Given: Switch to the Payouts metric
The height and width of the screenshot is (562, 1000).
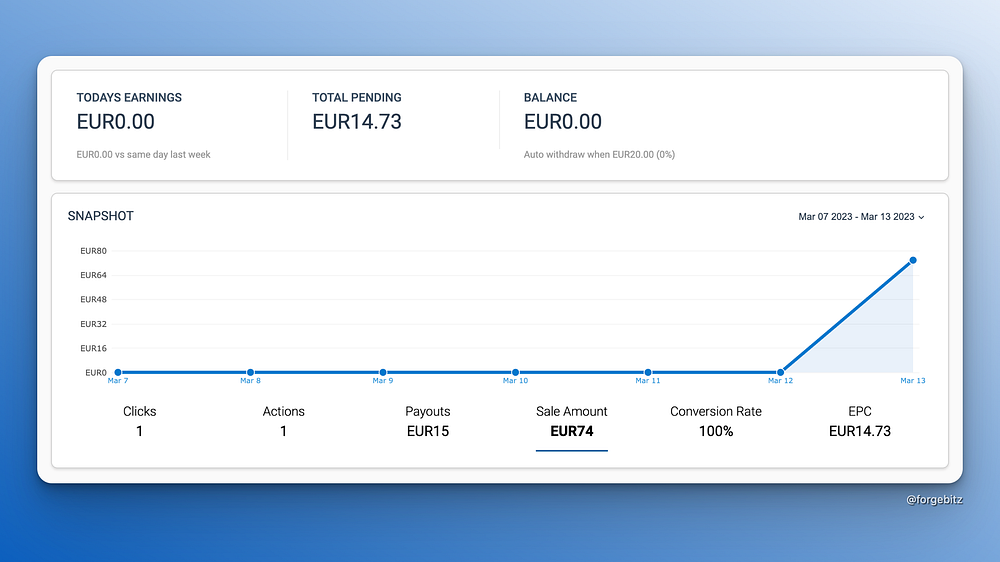Looking at the screenshot, I should (x=428, y=421).
